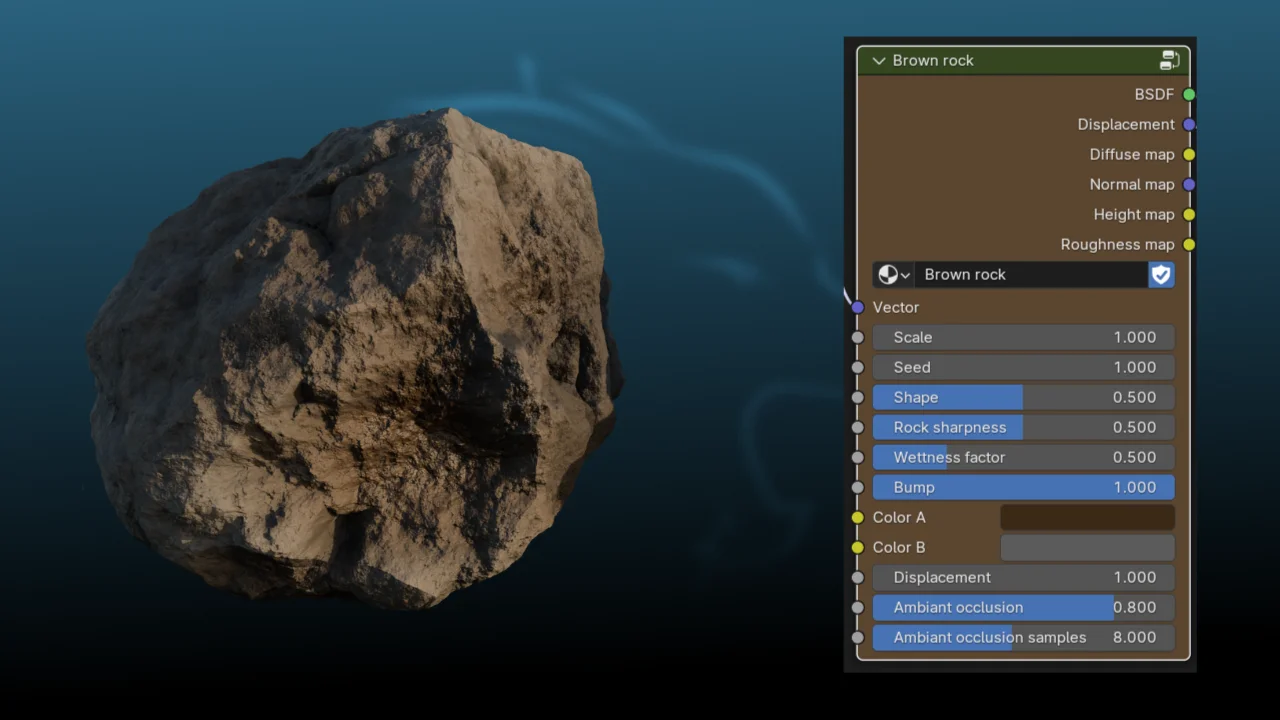Enable the fake user shield for Brown rock
Viewport: 1280px width, 720px height.
tap(1160, 274)
